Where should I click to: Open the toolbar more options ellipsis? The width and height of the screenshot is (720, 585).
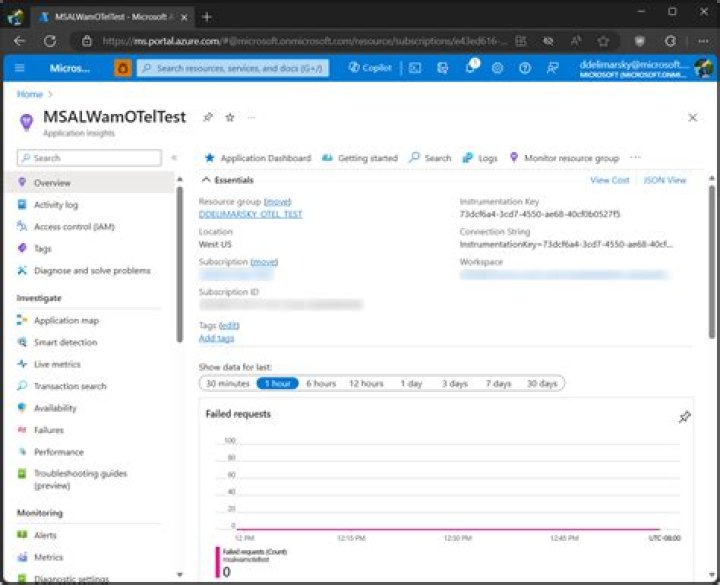[x=636, y=158]
